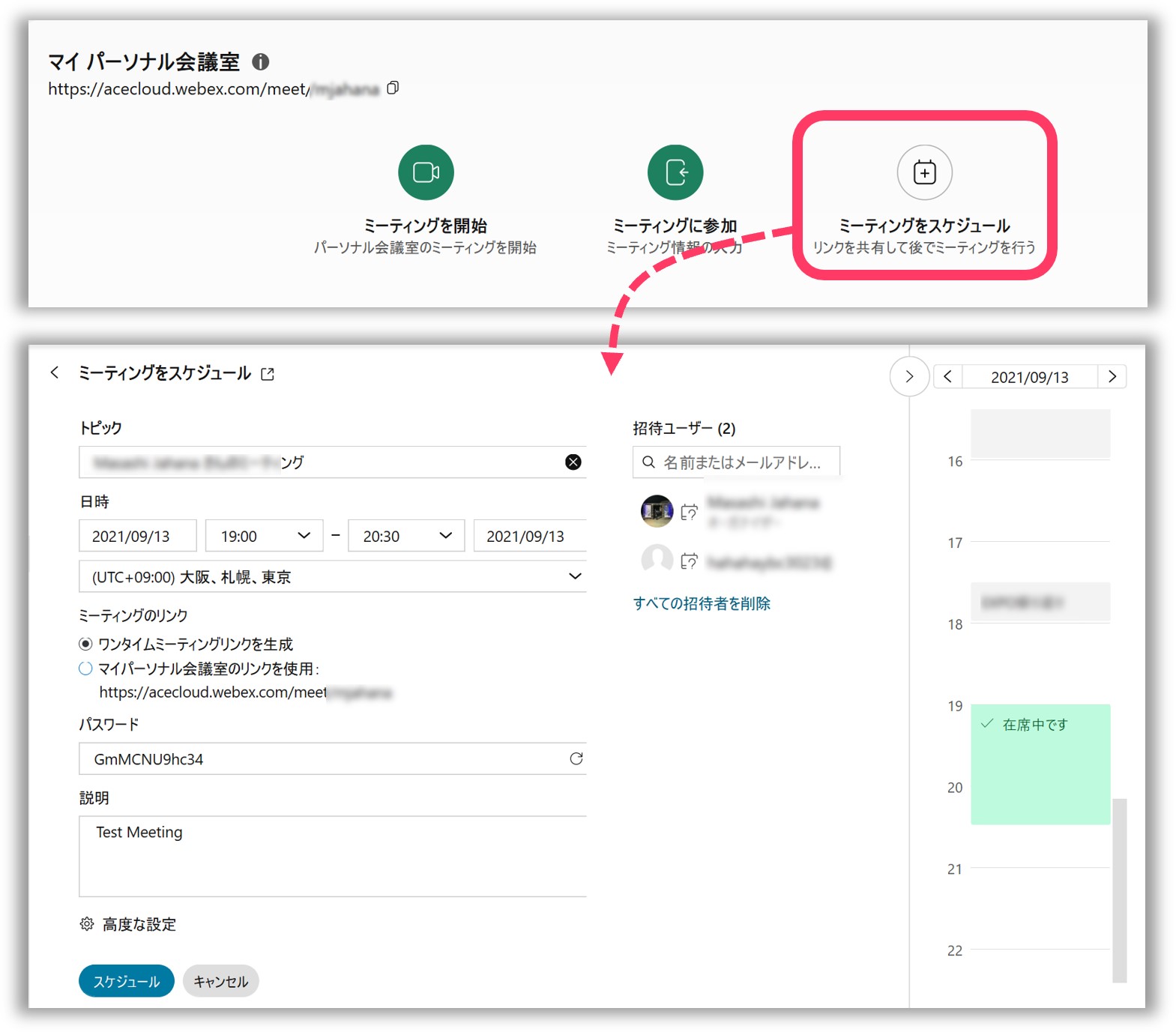Click the end date field 2021/09/13
Viewport: 1176px width, 1032px height.
coord(530,536)
